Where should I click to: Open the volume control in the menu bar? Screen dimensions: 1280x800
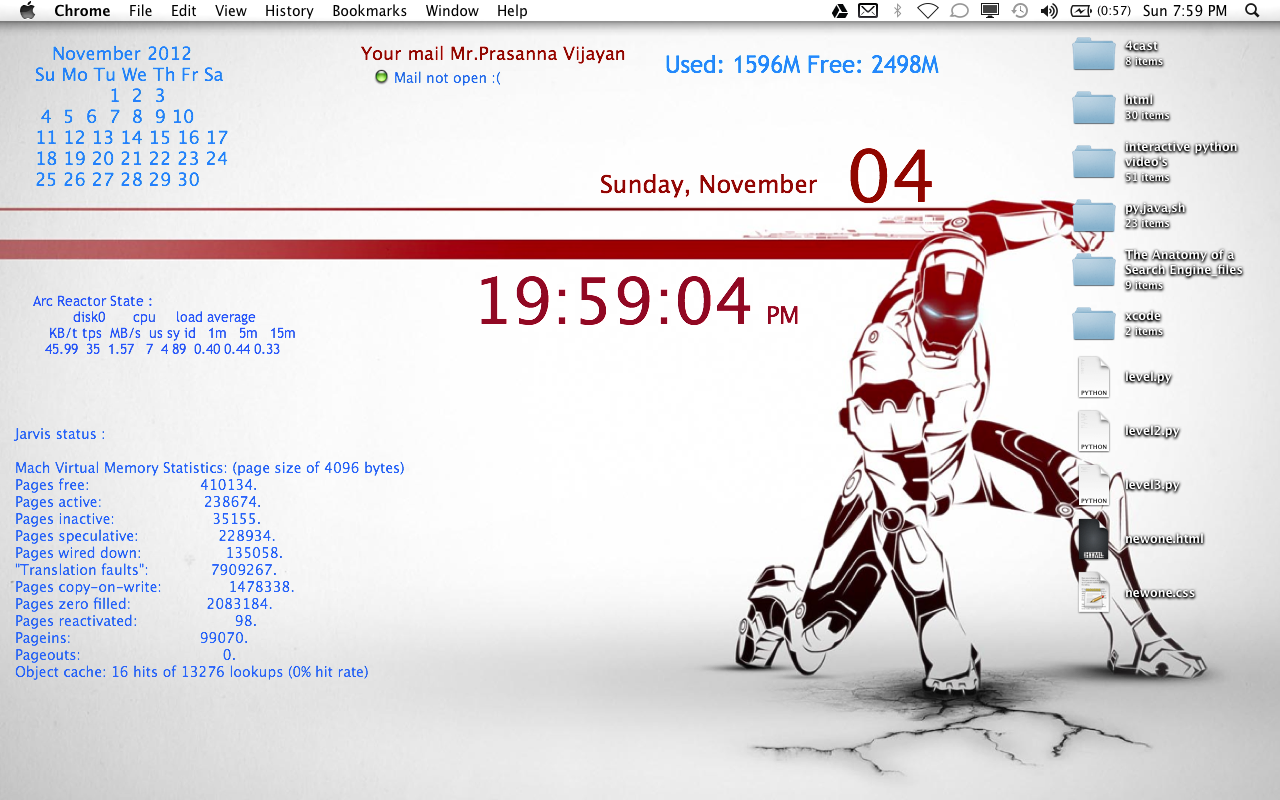[1048, 11]
